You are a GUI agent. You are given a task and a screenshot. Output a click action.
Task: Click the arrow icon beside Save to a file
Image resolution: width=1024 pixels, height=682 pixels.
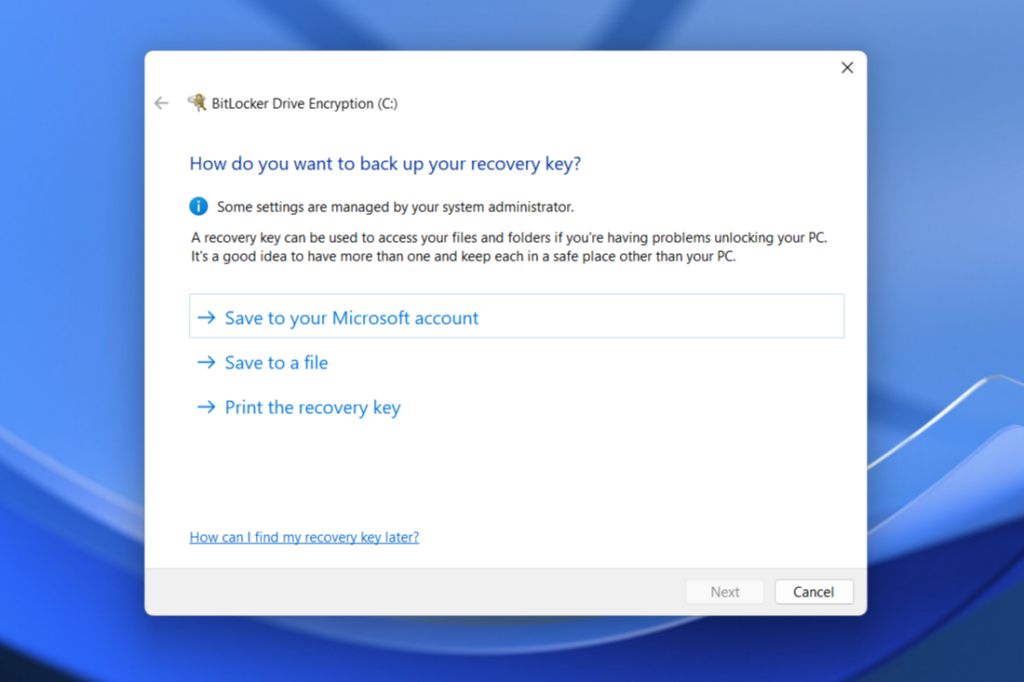[207, 363]
